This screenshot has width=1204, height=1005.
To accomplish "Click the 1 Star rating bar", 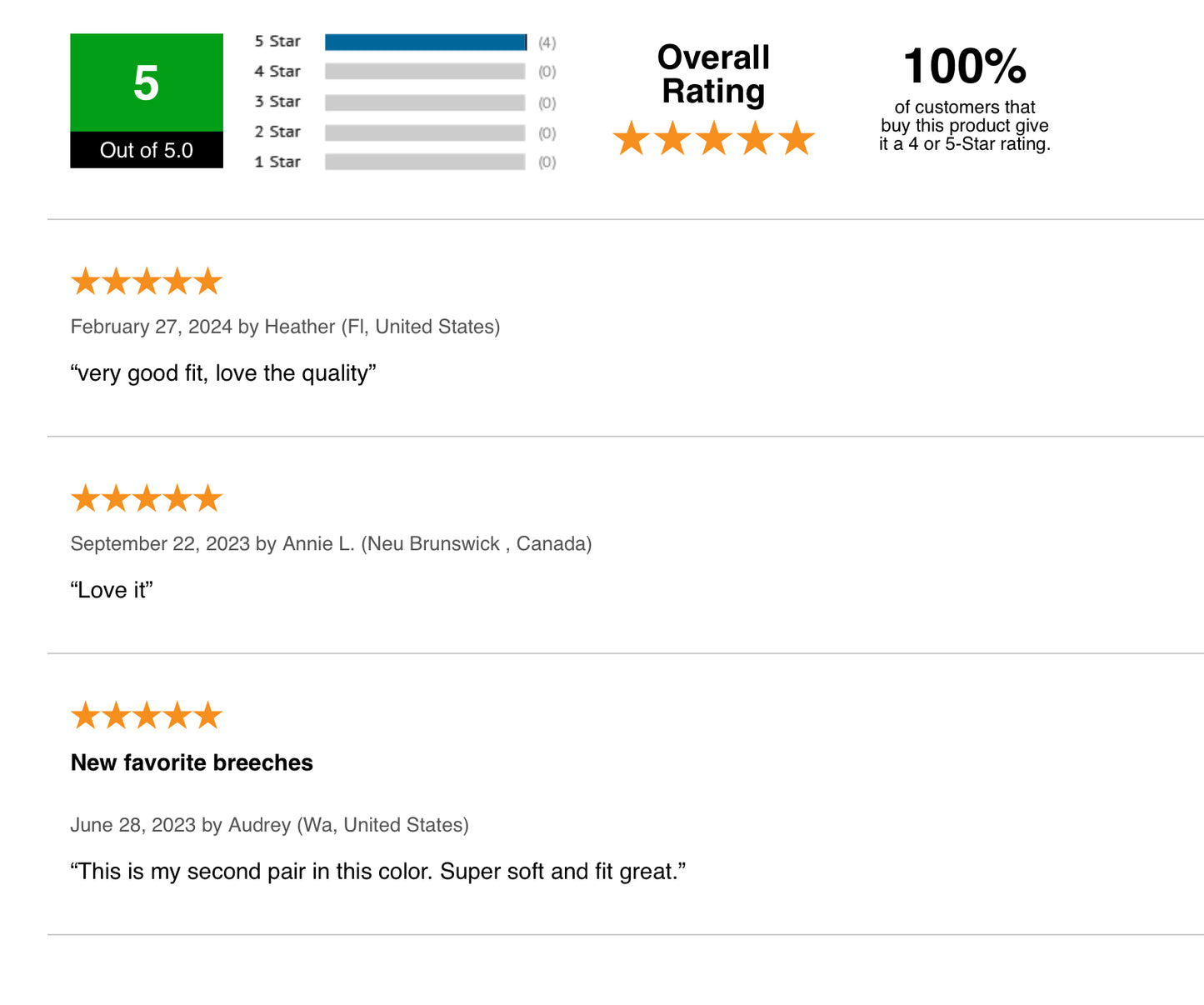I will click(425, 162).
